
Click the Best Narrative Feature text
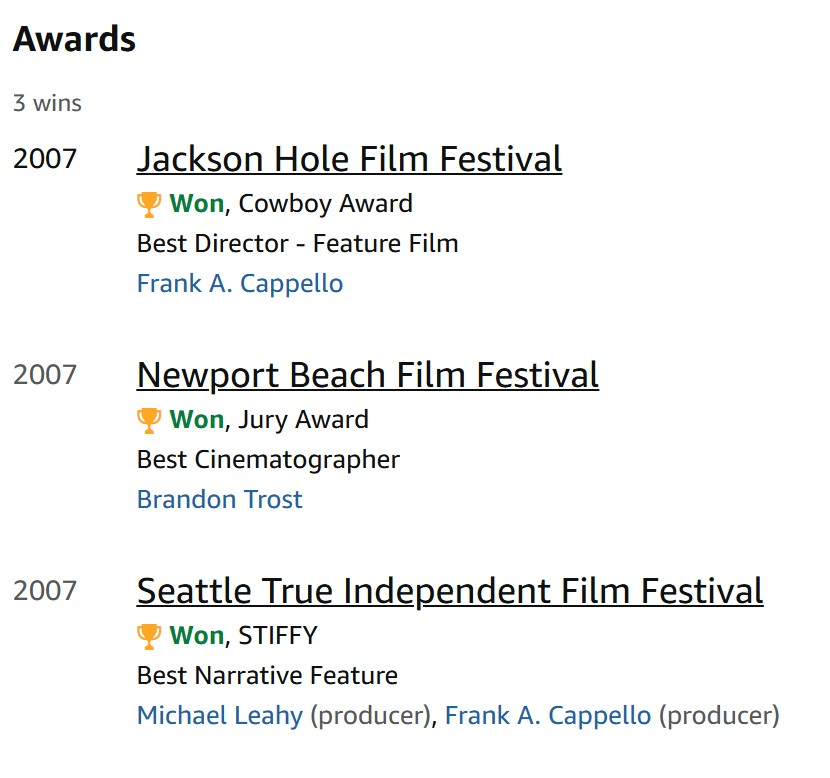pos(267,676)
